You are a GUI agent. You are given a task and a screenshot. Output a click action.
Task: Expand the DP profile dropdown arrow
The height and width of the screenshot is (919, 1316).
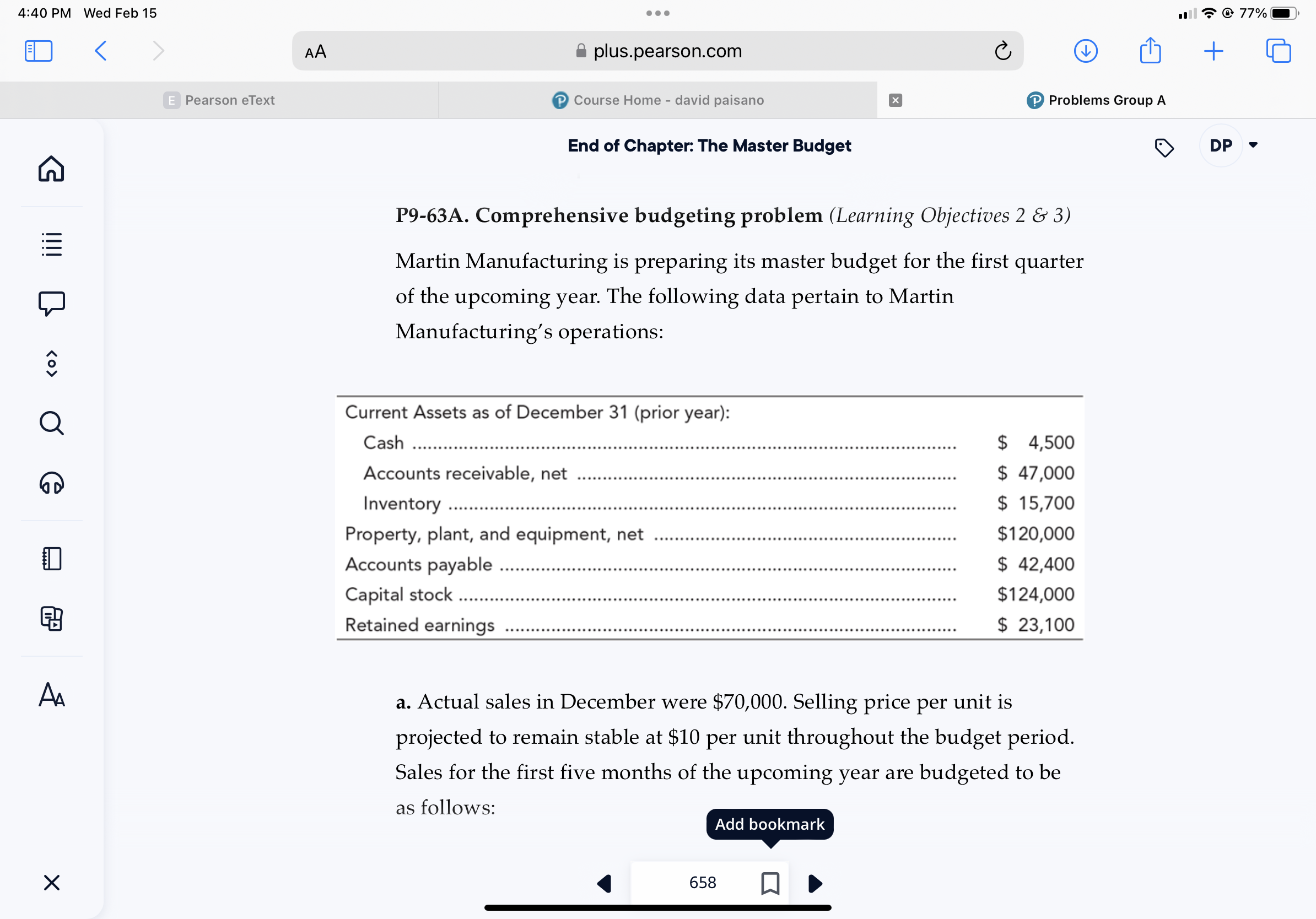click(x=1253, y=145)
